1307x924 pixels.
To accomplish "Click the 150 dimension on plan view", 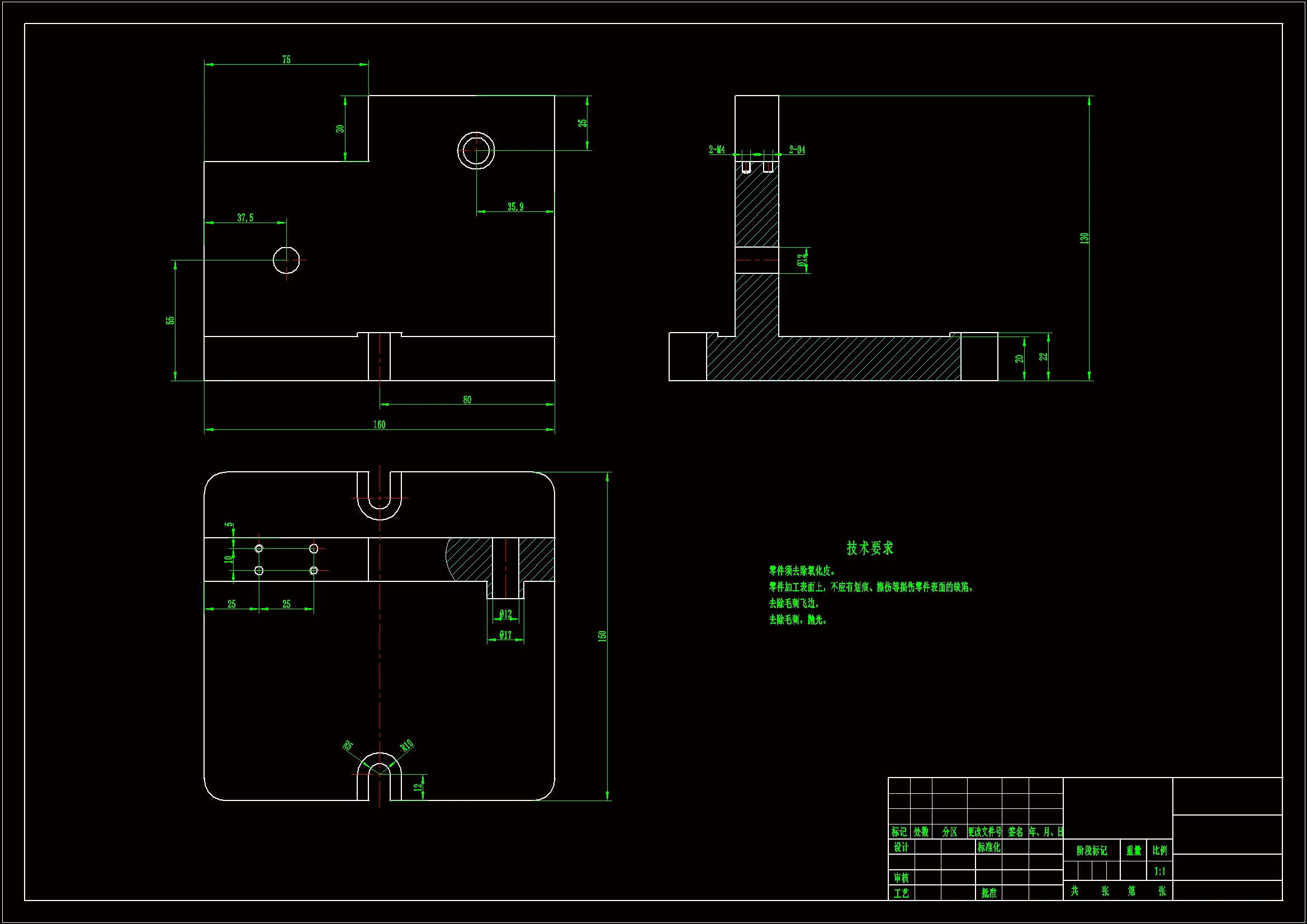I will [x=602, y=636].
